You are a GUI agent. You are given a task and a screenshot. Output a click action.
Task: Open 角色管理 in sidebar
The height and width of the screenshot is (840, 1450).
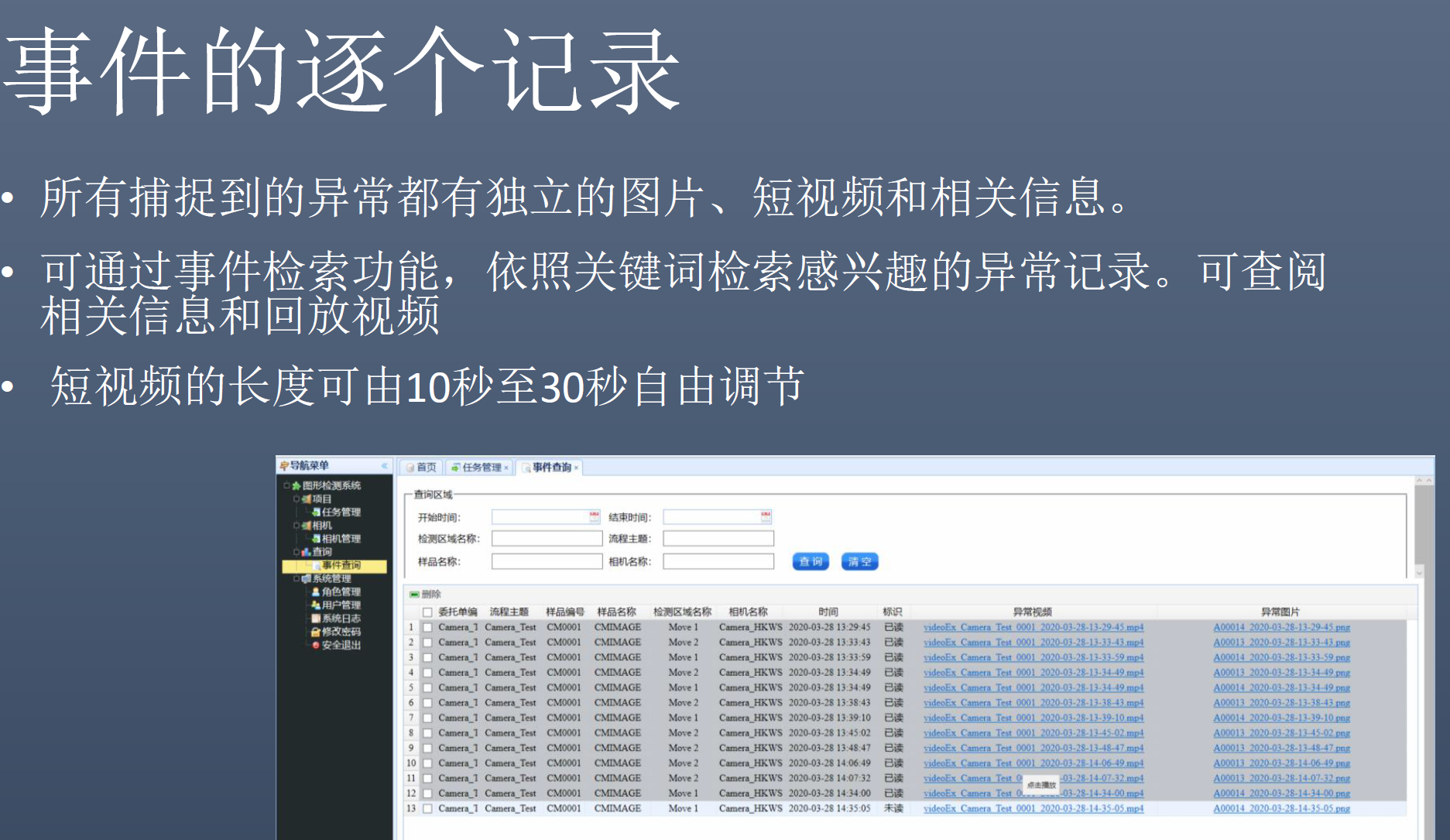coord(341,591)
